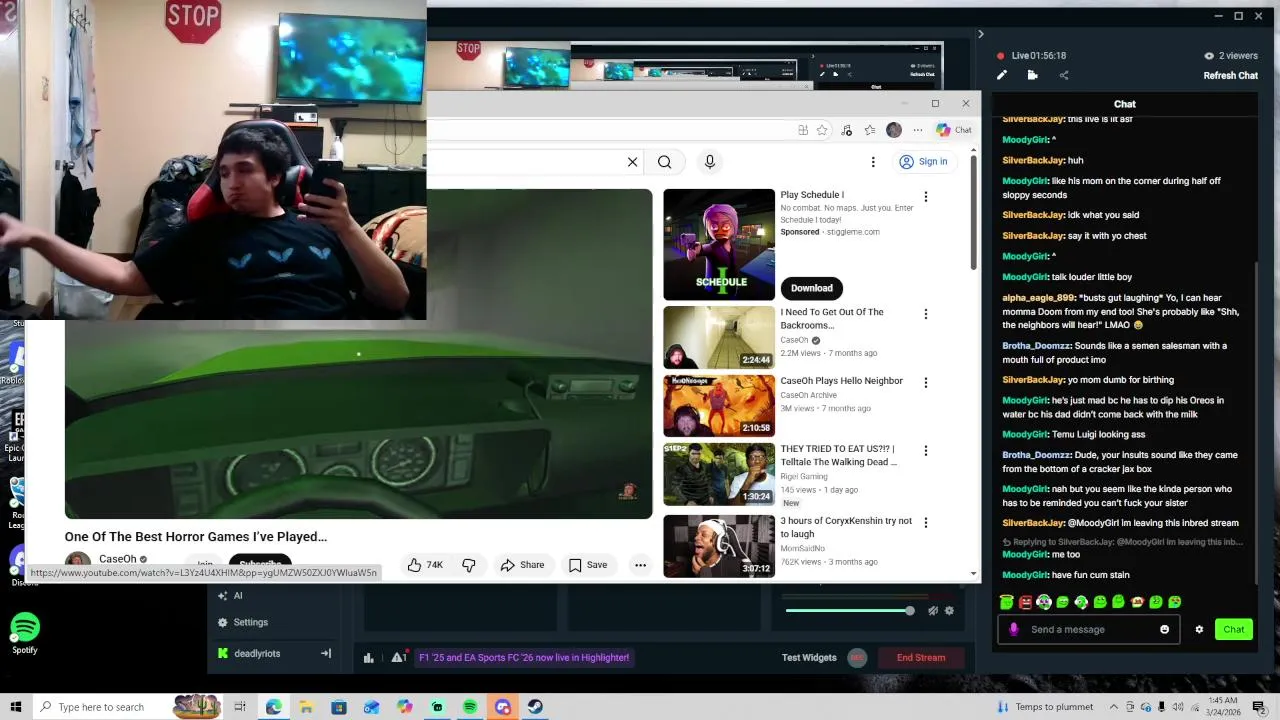Open options for Walking Dead video suggestion
Screen dimensions: 1280x720
(x=926, y=451)
